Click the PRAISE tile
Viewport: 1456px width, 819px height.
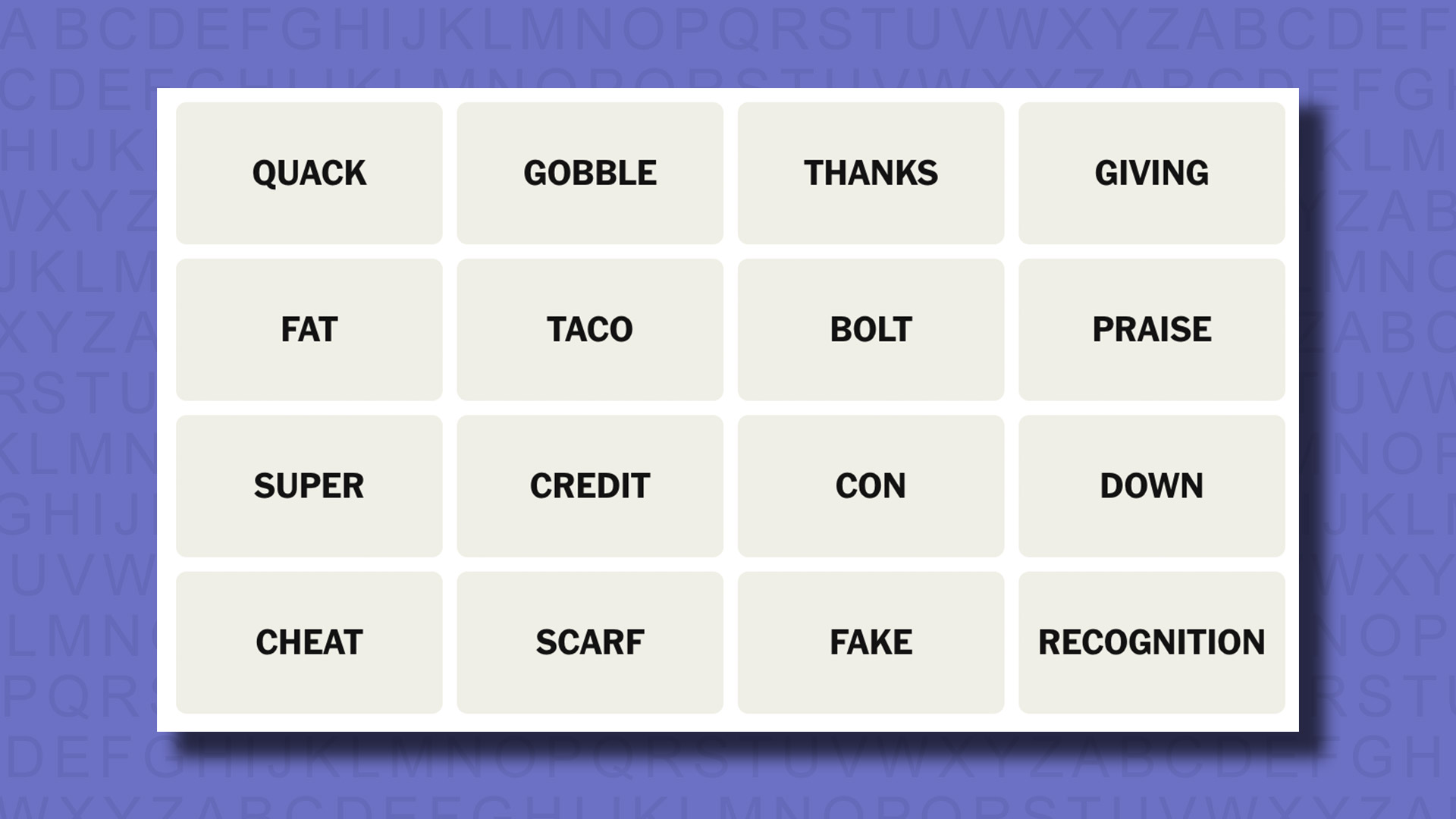(x=1151, y=329)
